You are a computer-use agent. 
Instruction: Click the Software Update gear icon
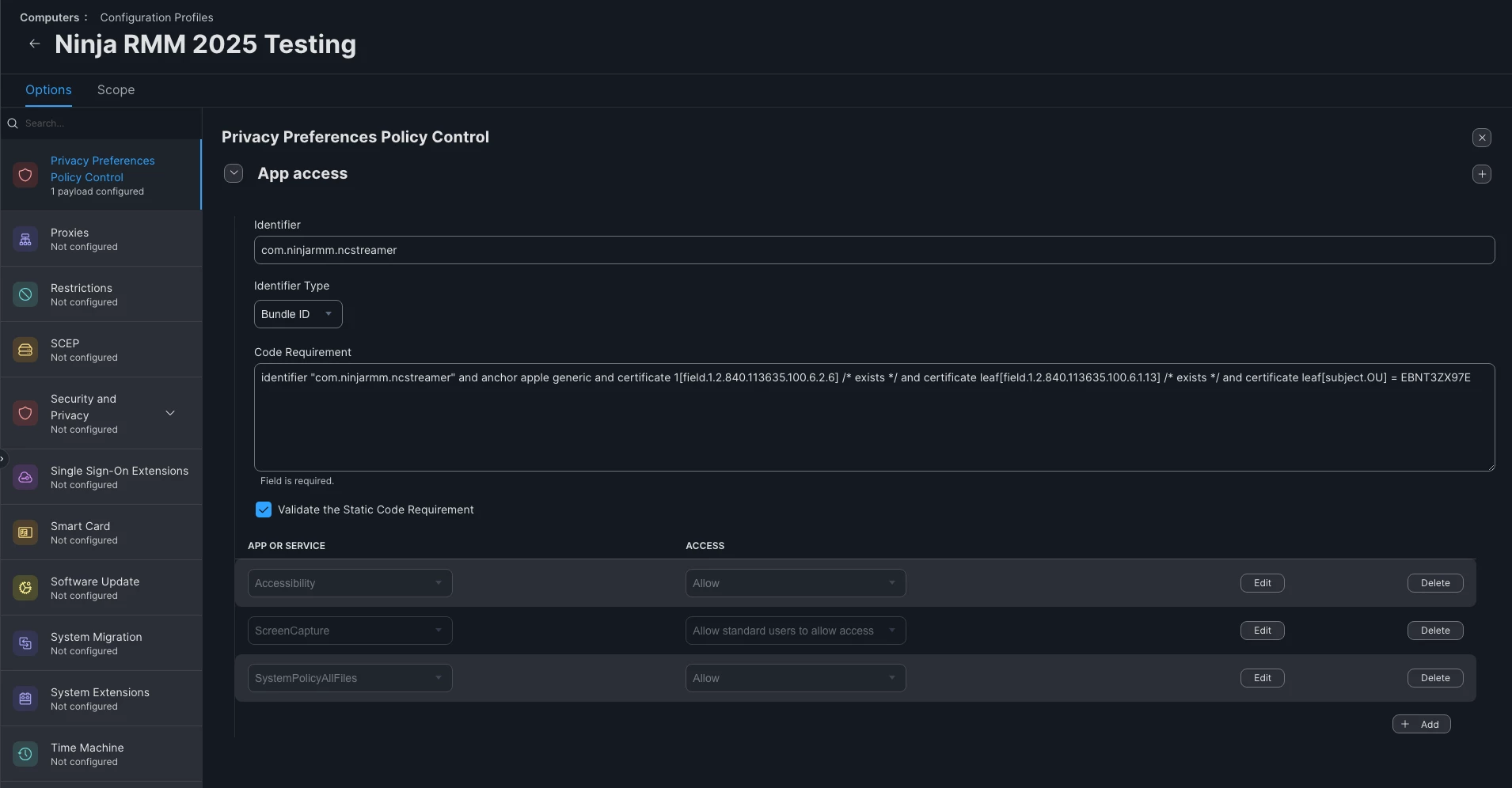(x=25, y=588)
